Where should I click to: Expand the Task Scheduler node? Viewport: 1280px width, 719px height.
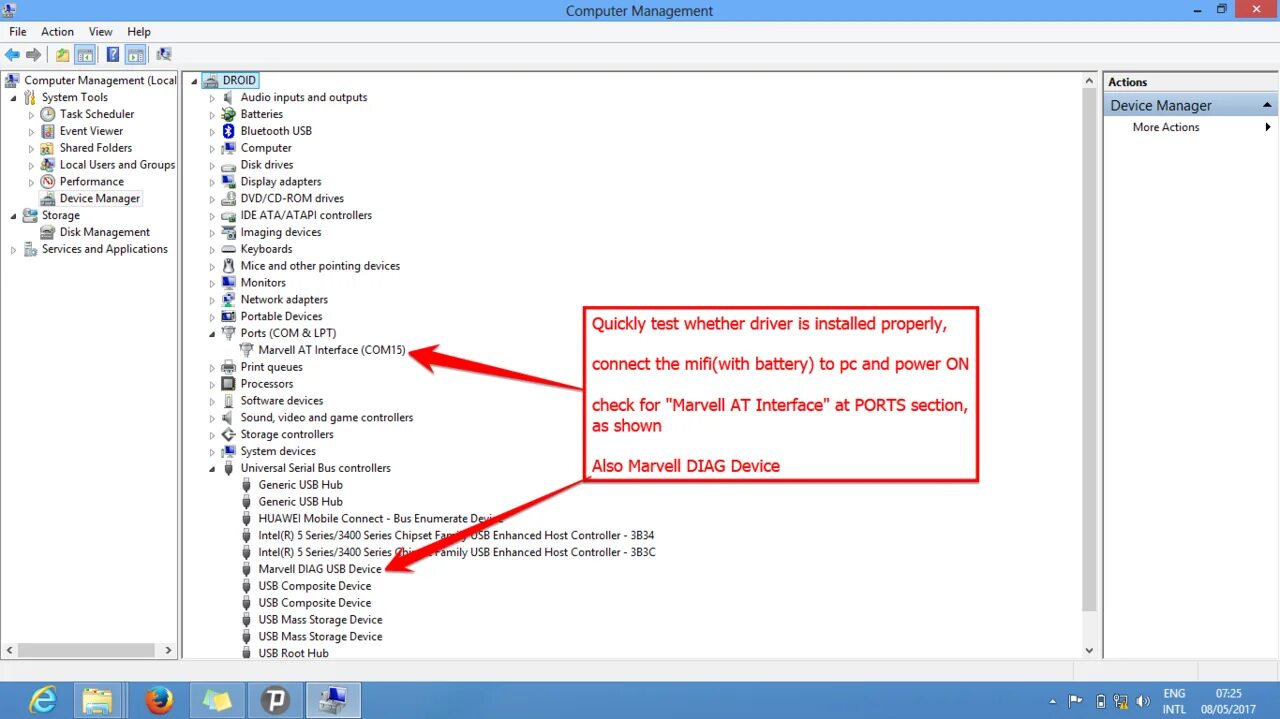(31, 114)
